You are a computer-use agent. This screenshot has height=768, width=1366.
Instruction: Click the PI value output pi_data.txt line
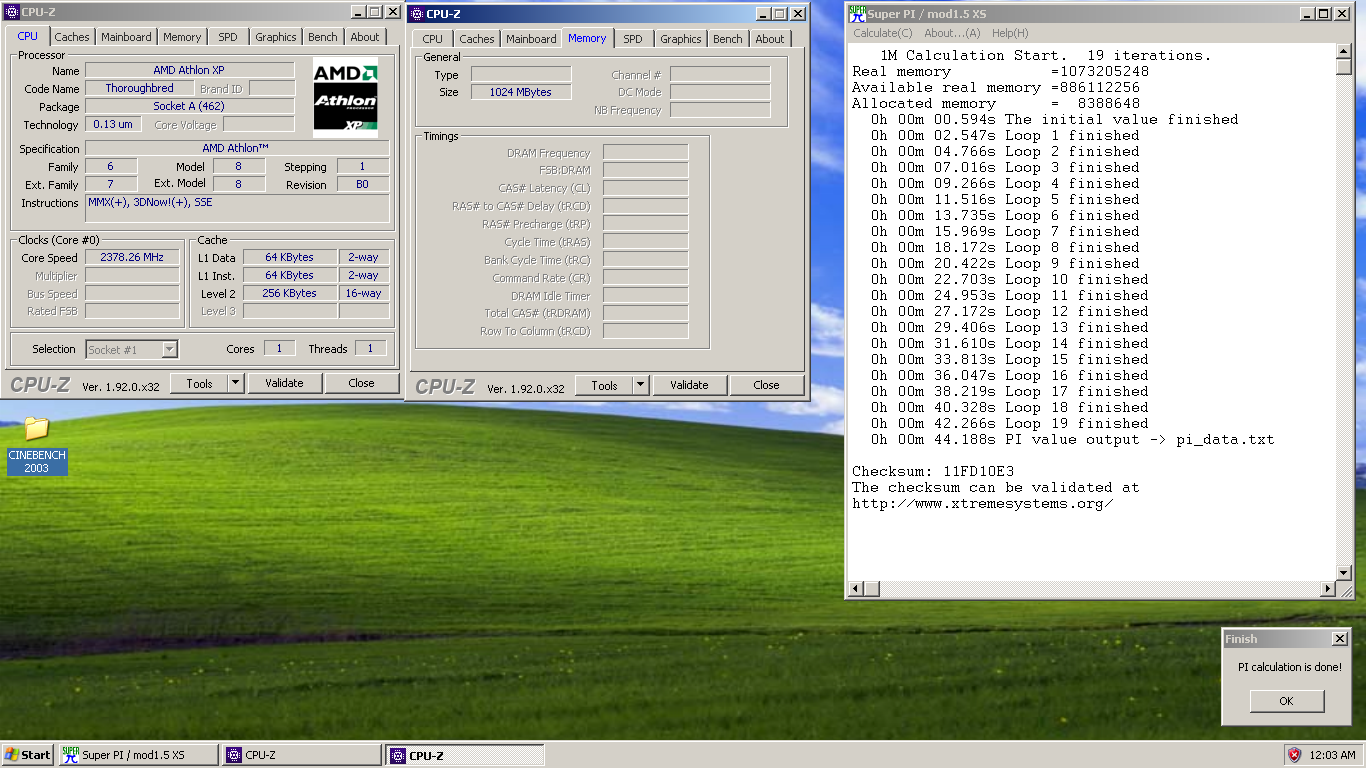pos(1072,439)
